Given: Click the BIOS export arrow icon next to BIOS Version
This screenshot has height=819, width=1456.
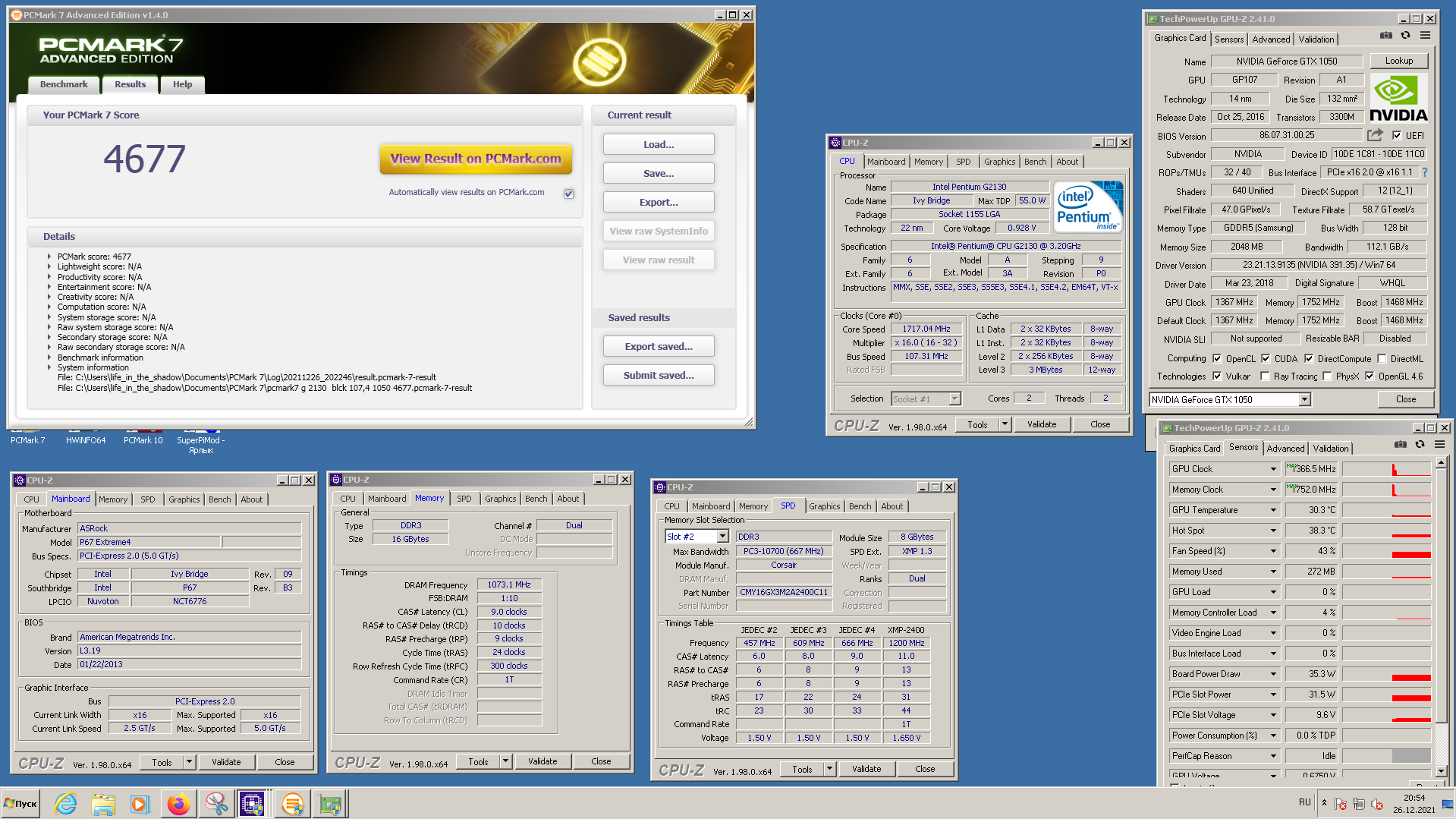Looking at the screenshot, I should click(x=1375, y=135).
